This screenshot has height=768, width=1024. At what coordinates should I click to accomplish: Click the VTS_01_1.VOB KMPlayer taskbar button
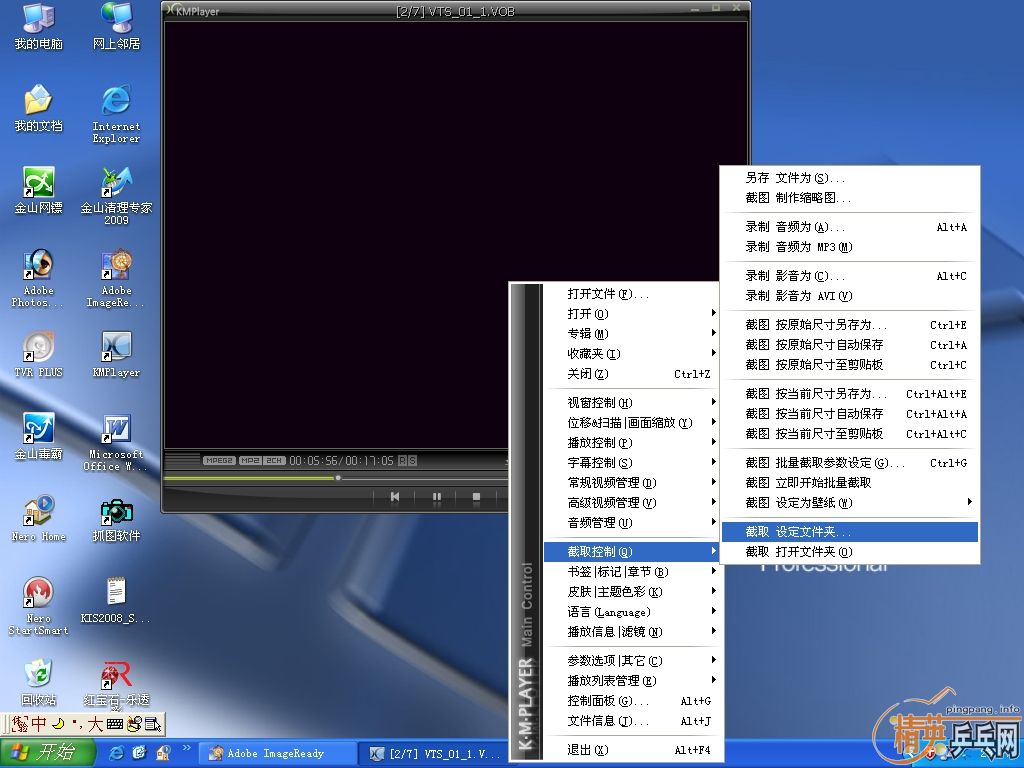(x=436, y=754)
